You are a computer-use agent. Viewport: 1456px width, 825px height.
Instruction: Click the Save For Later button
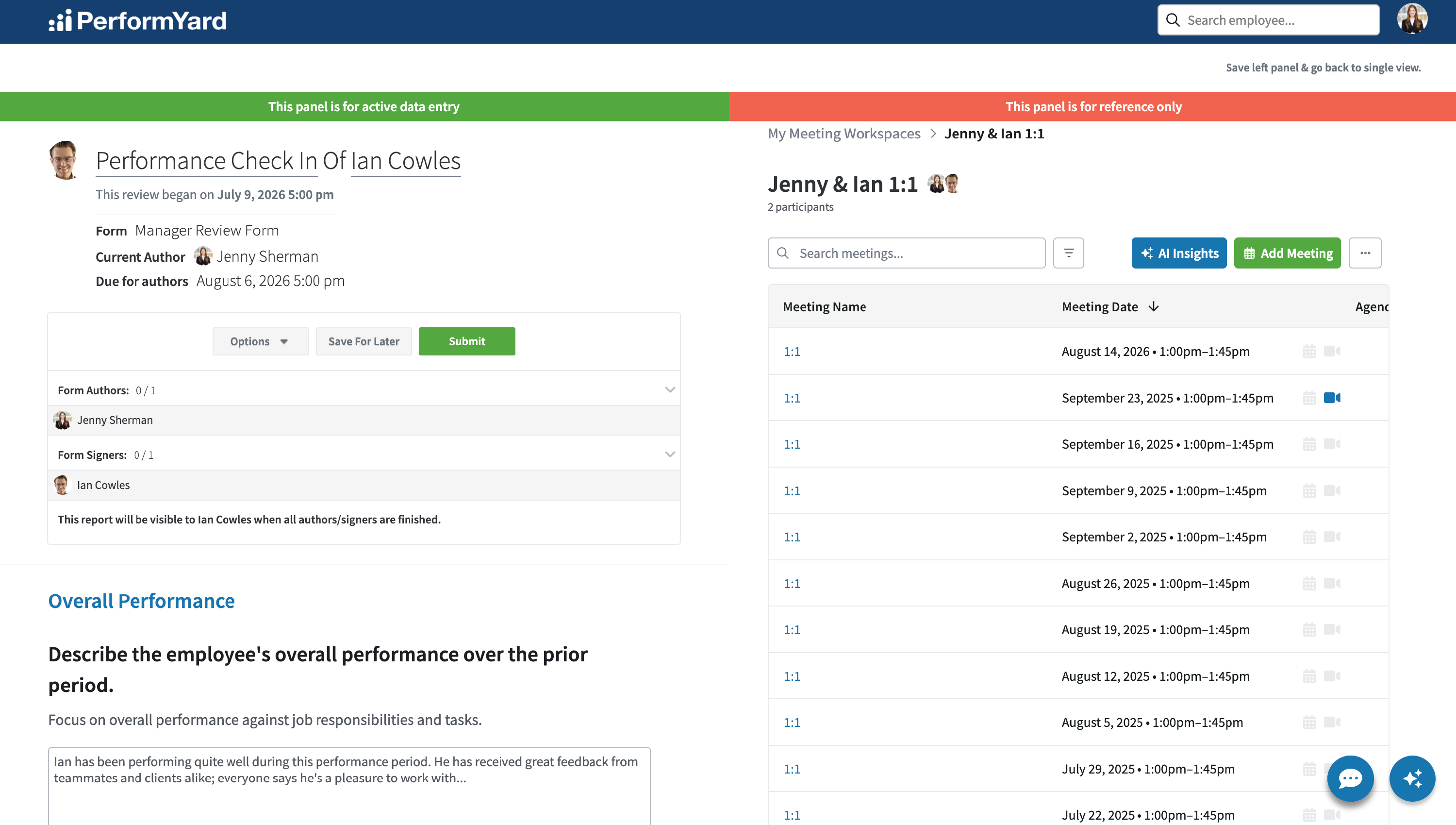pos(364,341)
